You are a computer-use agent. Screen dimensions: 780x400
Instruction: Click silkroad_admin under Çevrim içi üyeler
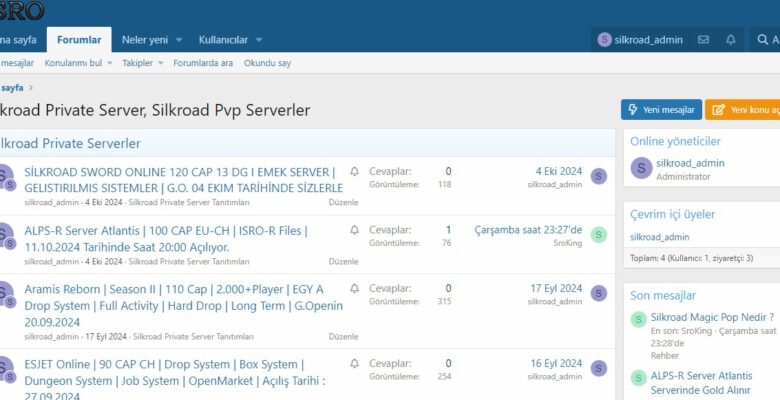click(x=660, y=237)
